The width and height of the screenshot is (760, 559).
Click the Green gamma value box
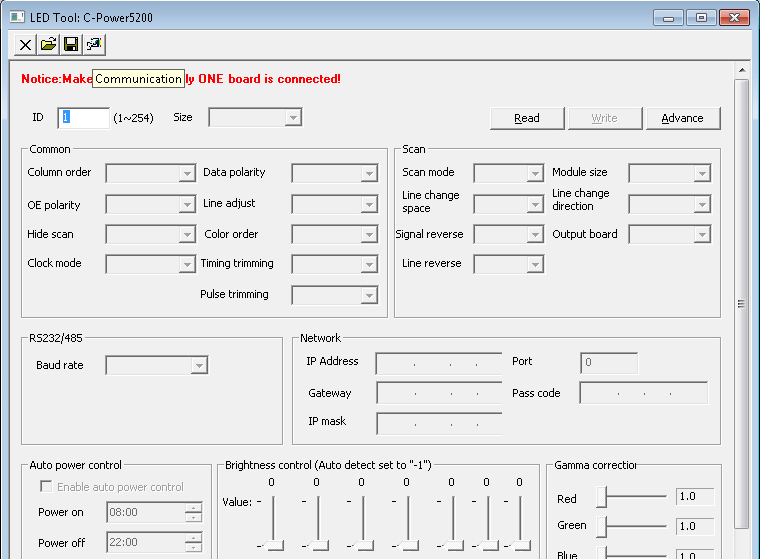pos(695,527)
